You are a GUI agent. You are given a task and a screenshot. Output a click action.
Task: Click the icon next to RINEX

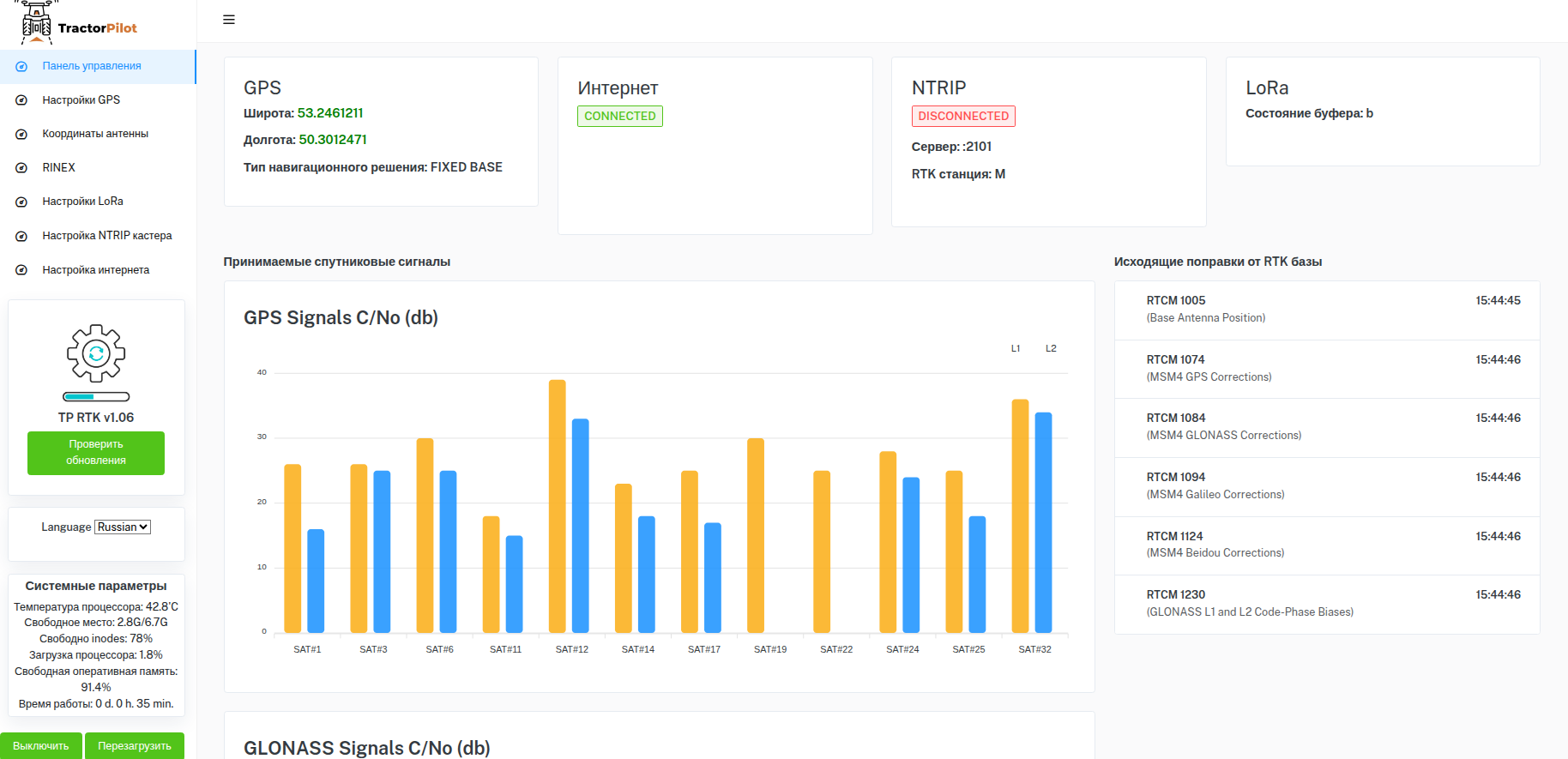coord(21,168)
